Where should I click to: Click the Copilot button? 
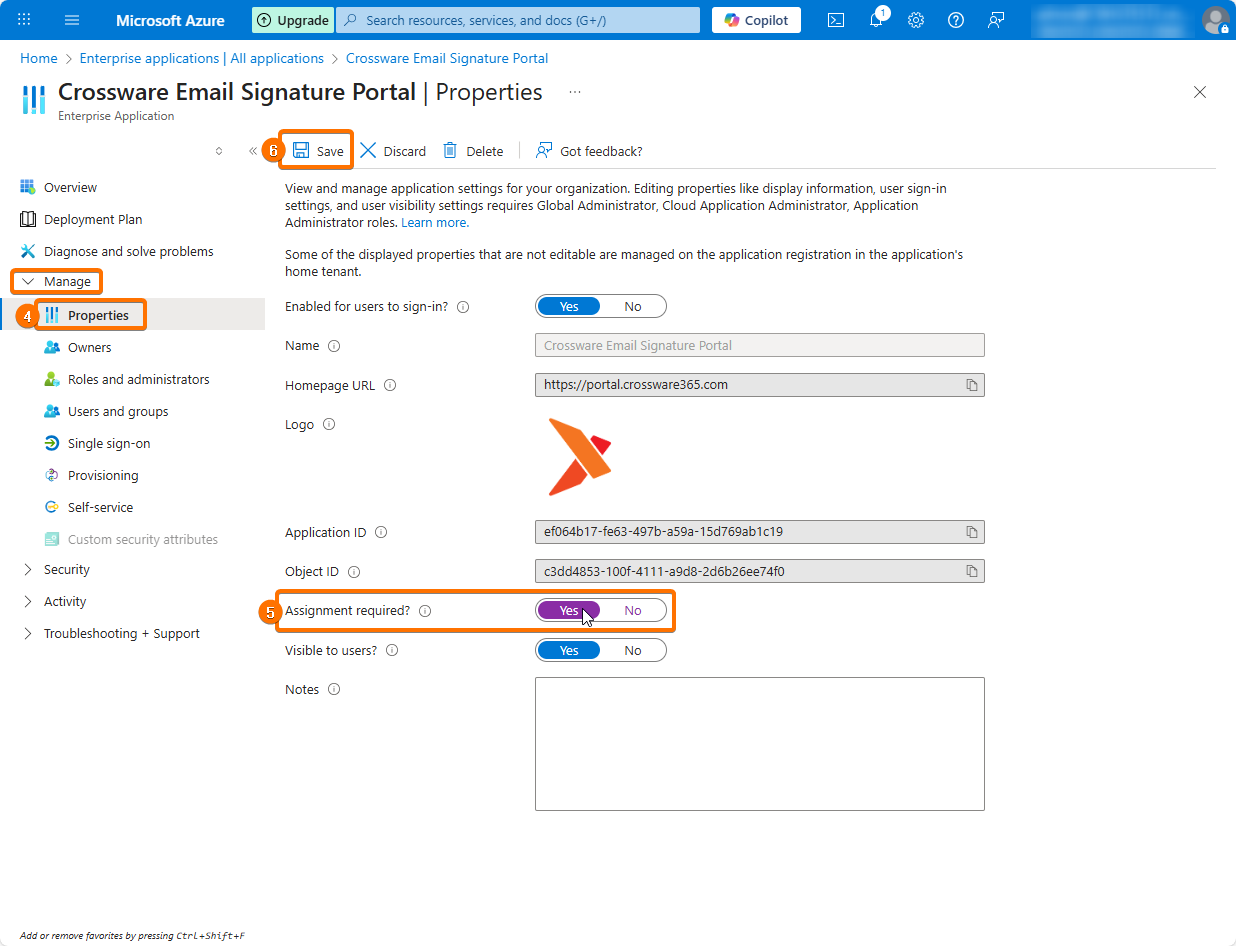coord(756,20)
